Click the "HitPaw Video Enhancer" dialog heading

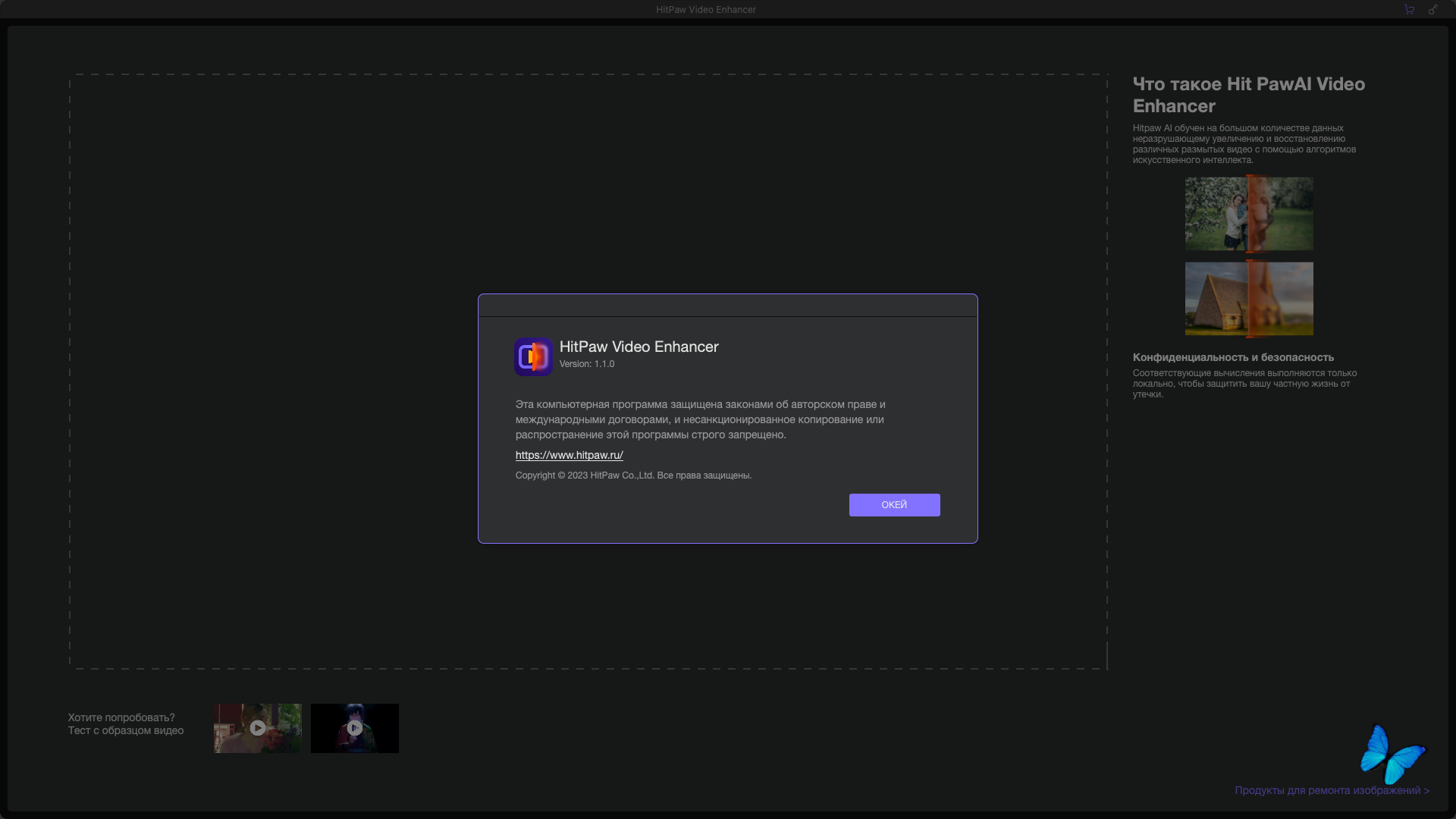click(639, 347)
